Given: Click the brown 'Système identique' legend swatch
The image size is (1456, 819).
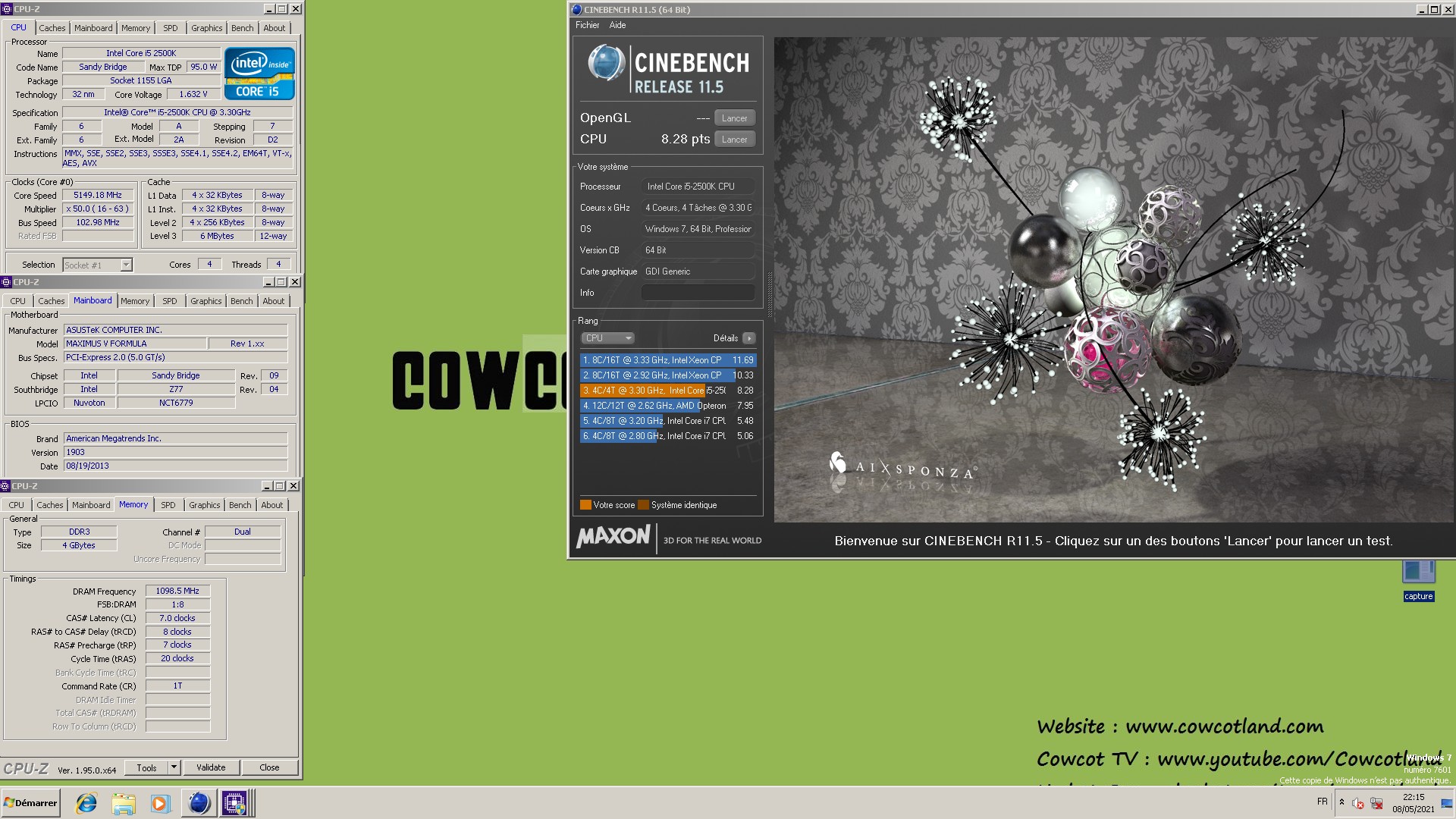Looking at the screenshot, I should [x=644, y=505].
